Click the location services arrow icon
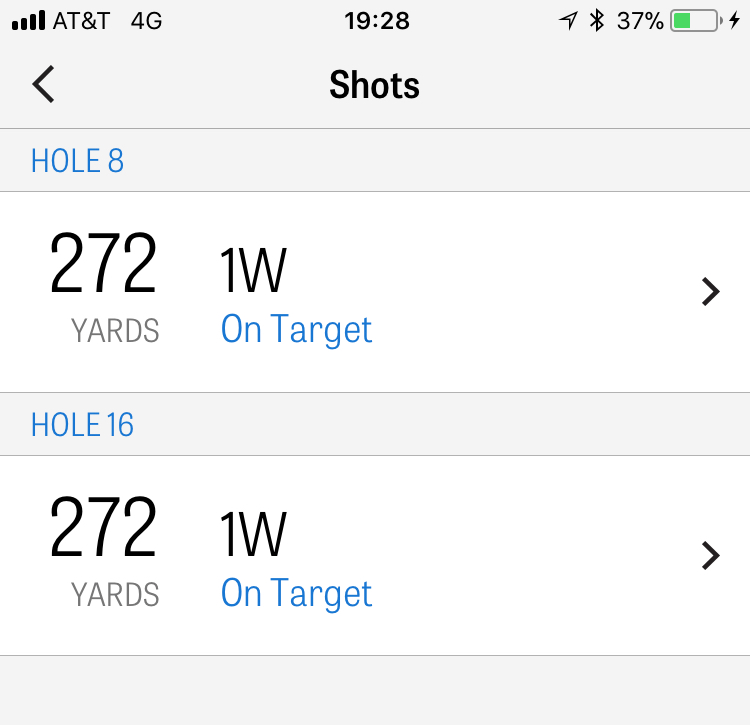This screenshot has width=750, height=725. tap(568, 21)
